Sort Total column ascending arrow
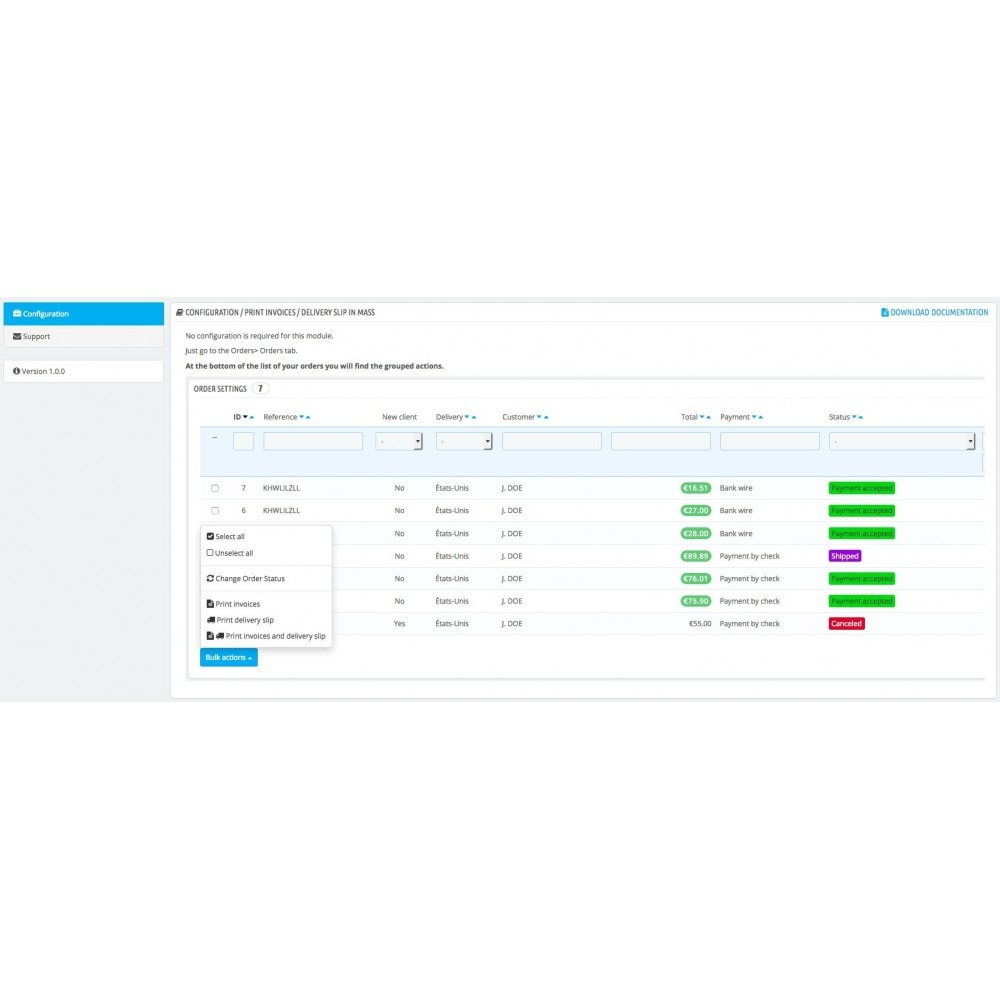Viewport: 1000px width, 1000px height. 709,417
